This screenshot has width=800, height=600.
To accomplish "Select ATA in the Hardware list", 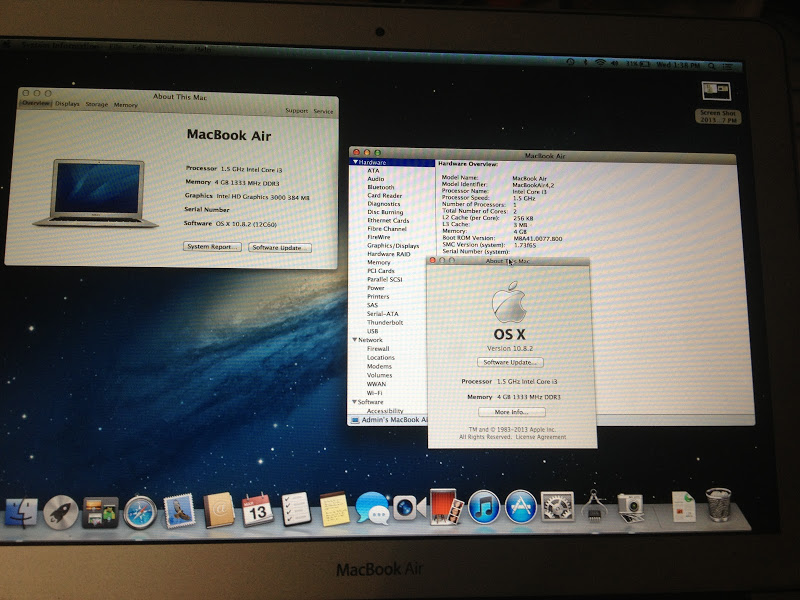I will (x=373, y=170).
